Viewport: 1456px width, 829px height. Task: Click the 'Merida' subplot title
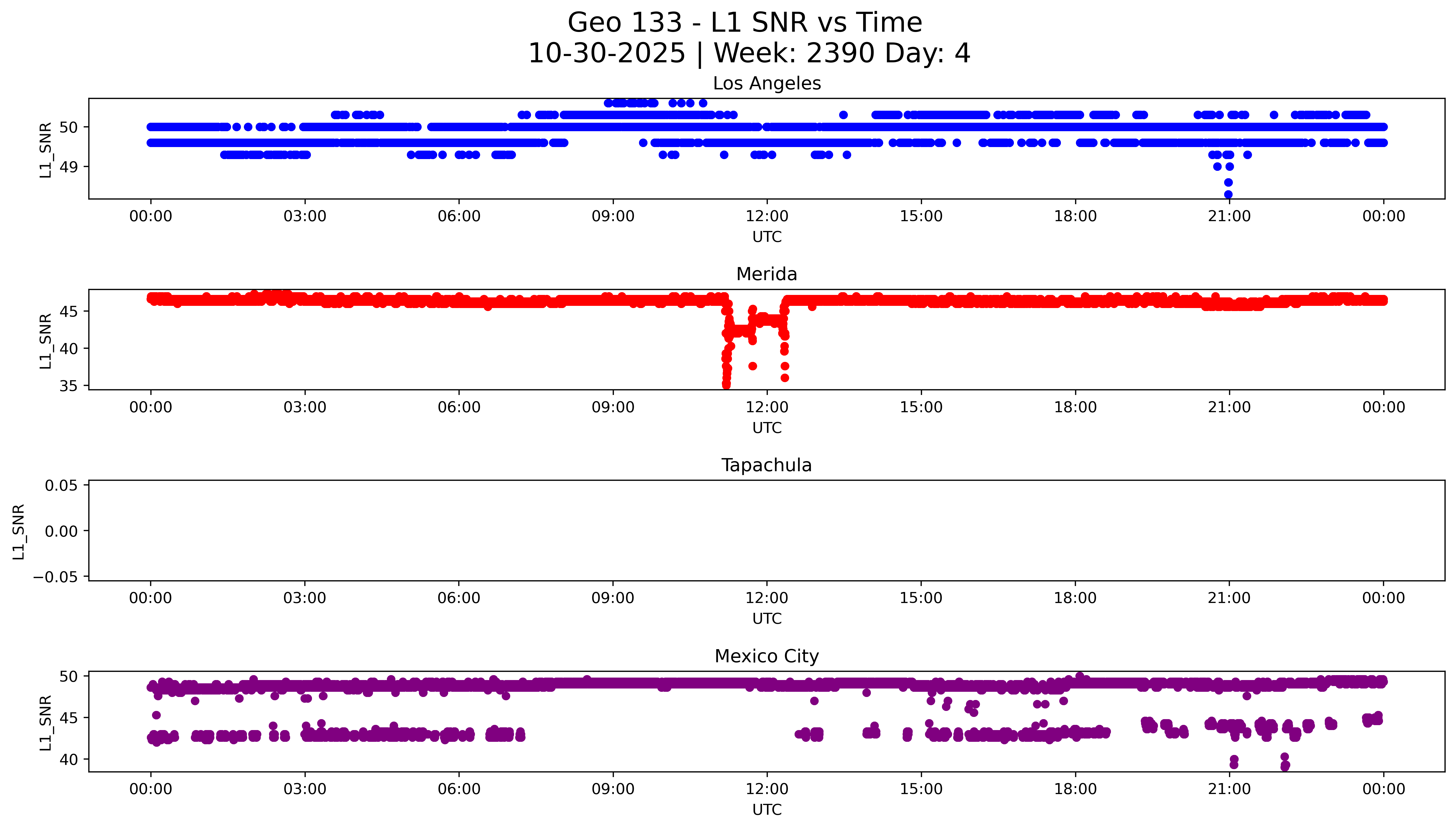766,274
